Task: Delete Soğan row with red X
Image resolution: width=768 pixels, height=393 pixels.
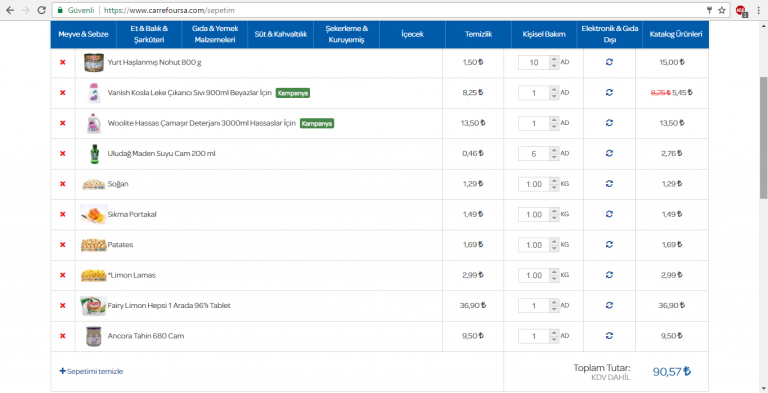Action: tap(62, 184)
